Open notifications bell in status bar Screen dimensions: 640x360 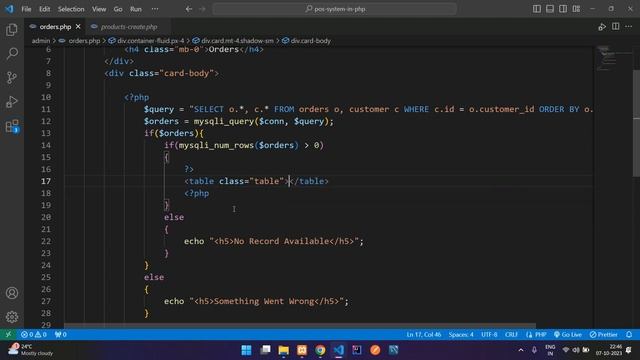629,335
